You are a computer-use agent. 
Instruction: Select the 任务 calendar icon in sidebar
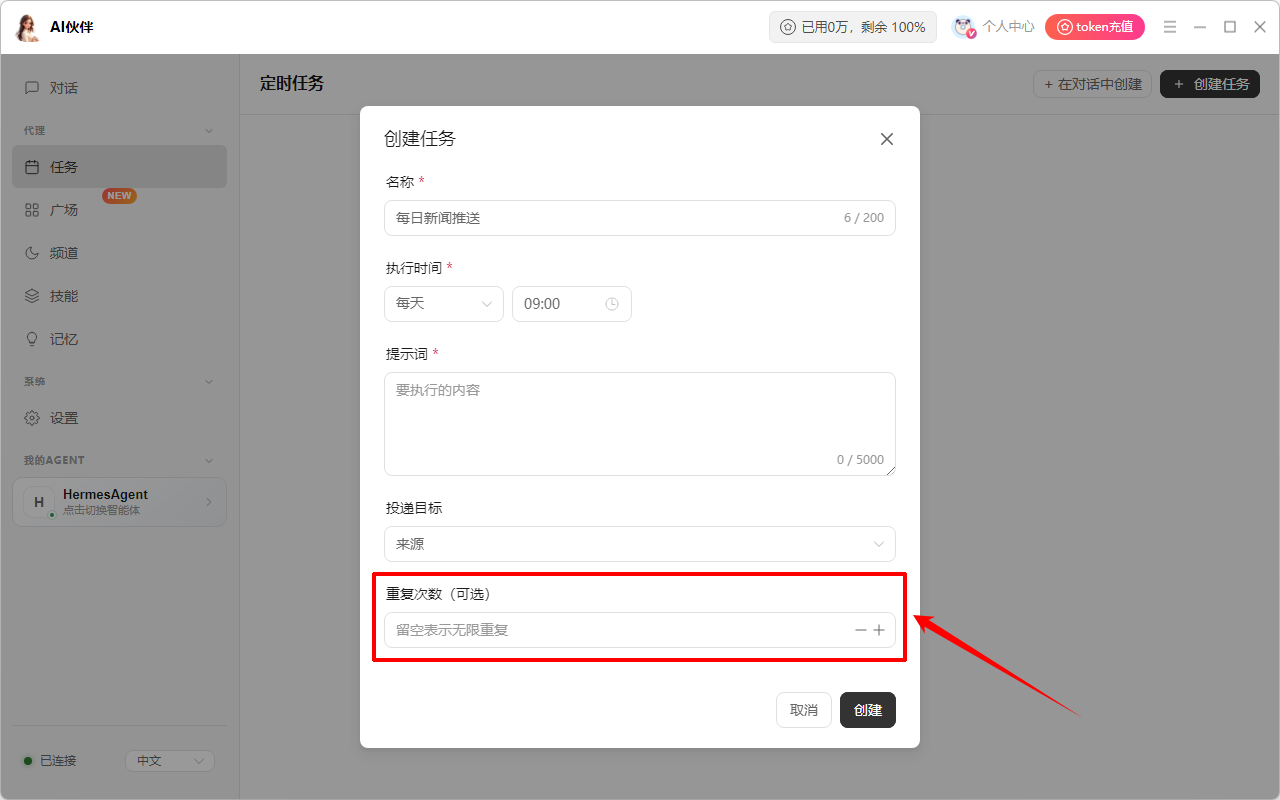(x=32, y=167)
